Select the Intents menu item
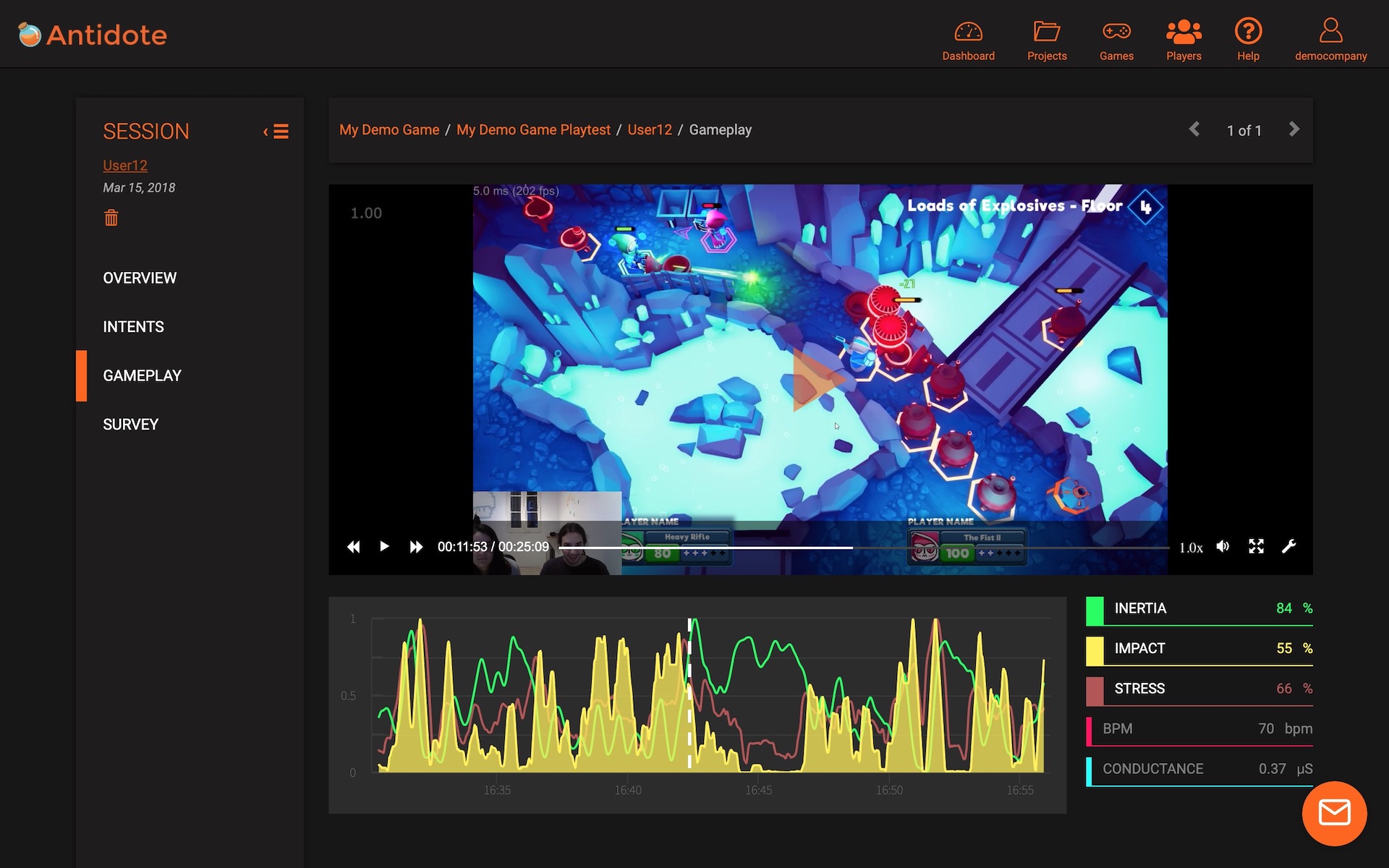The image size is (1389, 868). click(x=133, y=327)
